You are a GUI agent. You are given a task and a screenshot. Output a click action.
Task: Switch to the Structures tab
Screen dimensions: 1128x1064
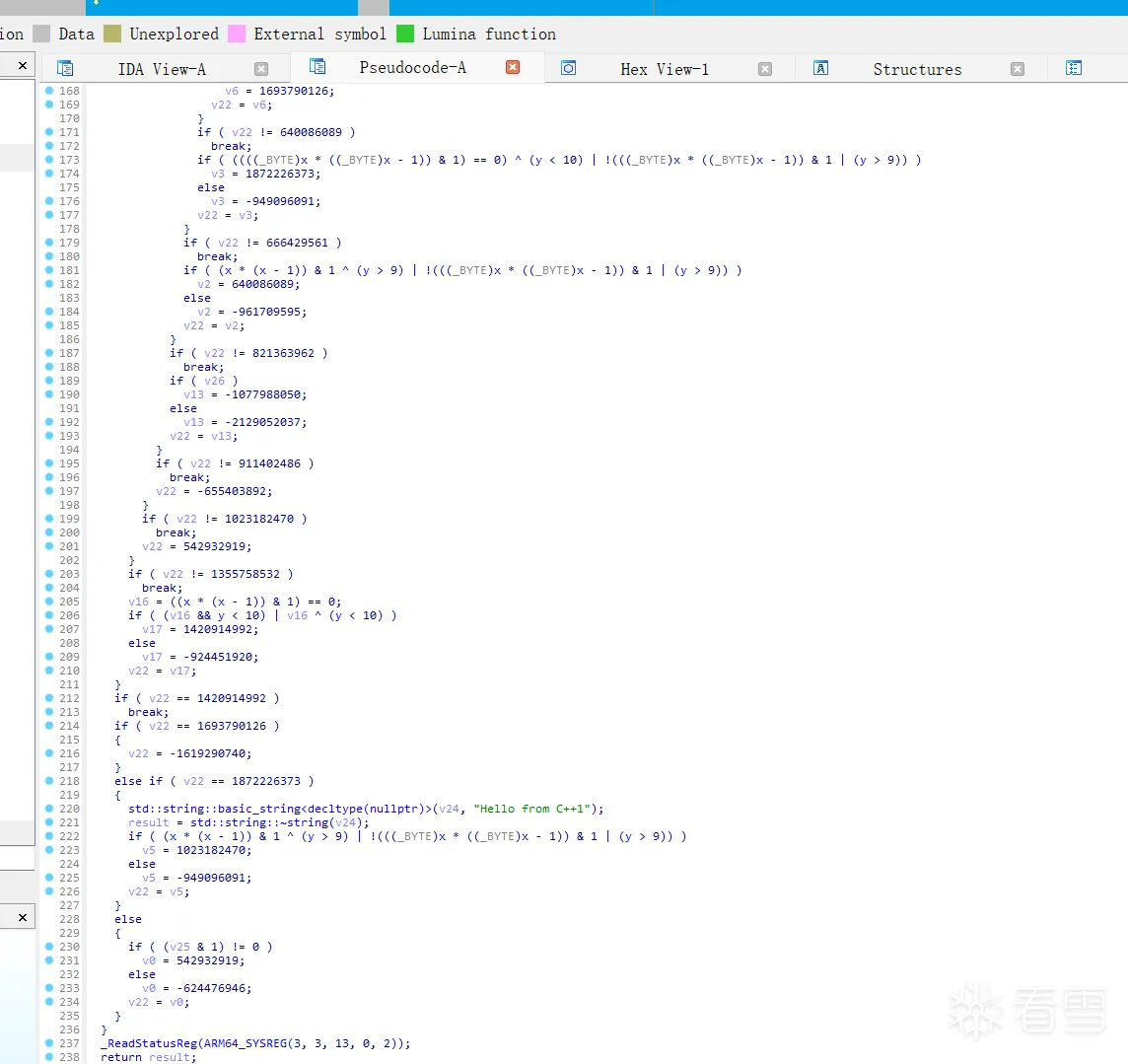coord(916,69)
